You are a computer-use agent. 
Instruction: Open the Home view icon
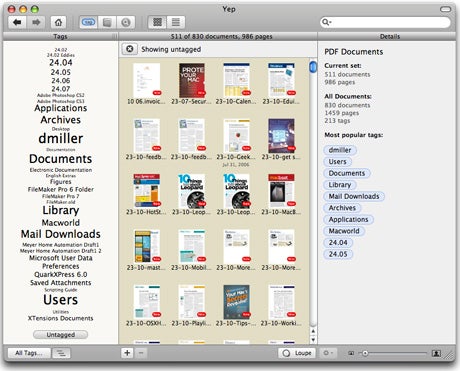tap(58, 22)
